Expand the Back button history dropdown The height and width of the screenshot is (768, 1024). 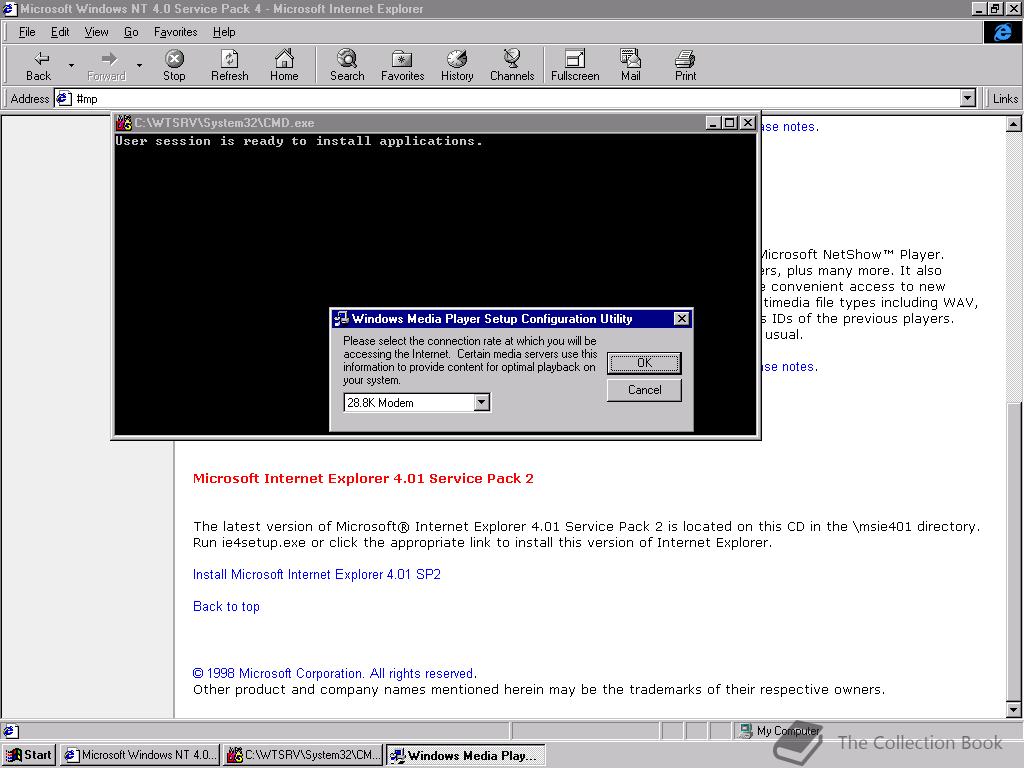point(71,65)
